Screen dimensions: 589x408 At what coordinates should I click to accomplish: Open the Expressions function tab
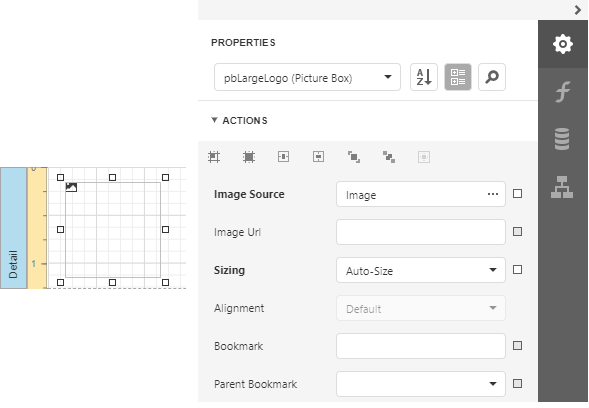562,92
